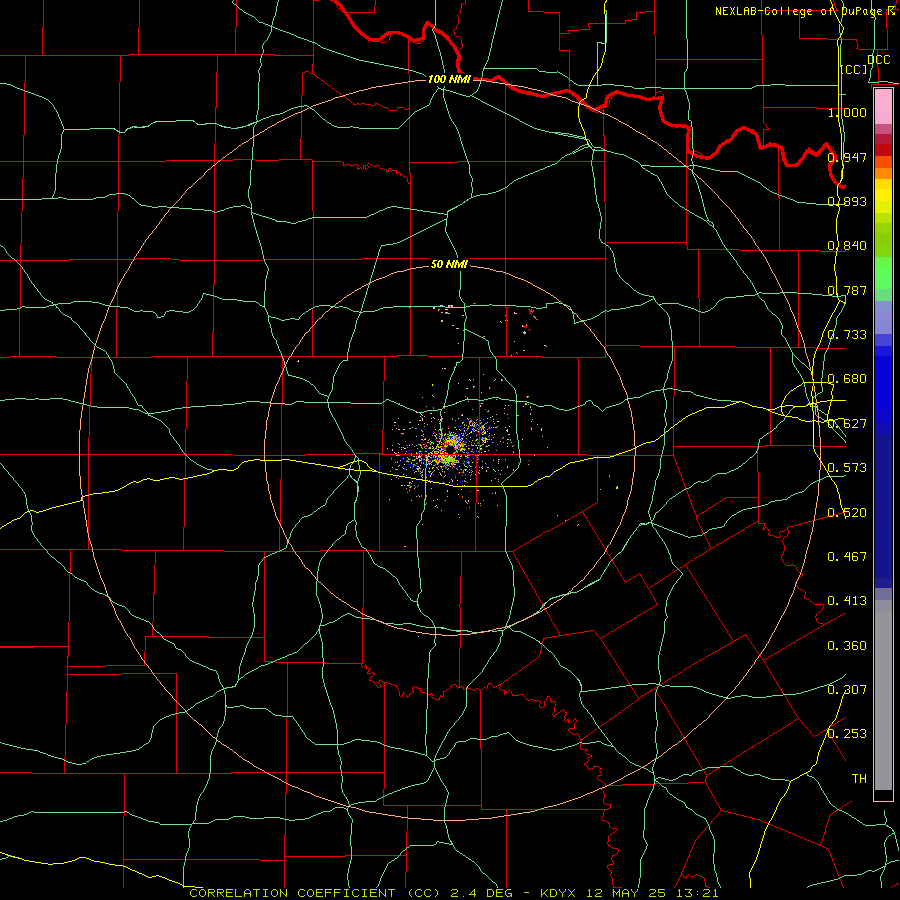The image size is (900, 900).
Task: Click the 0.467 scale value
Action: pos(847,557)
